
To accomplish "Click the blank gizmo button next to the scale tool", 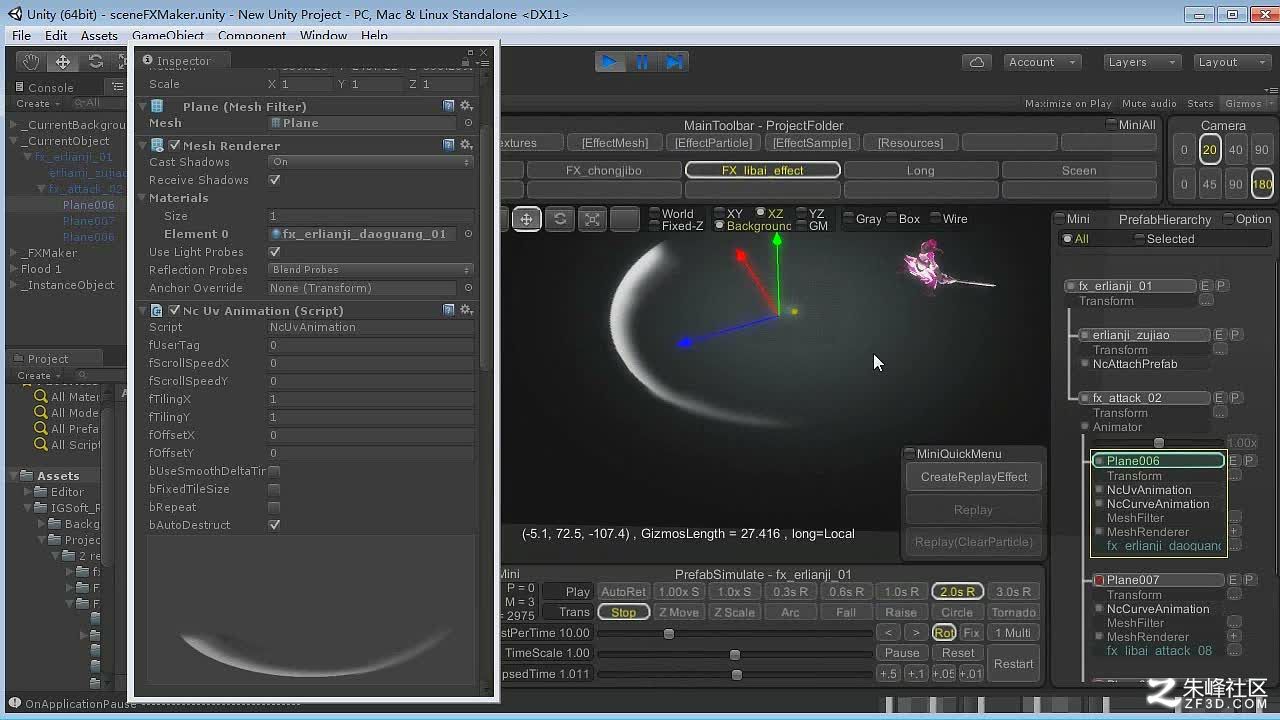I will [x=624, y=219].
